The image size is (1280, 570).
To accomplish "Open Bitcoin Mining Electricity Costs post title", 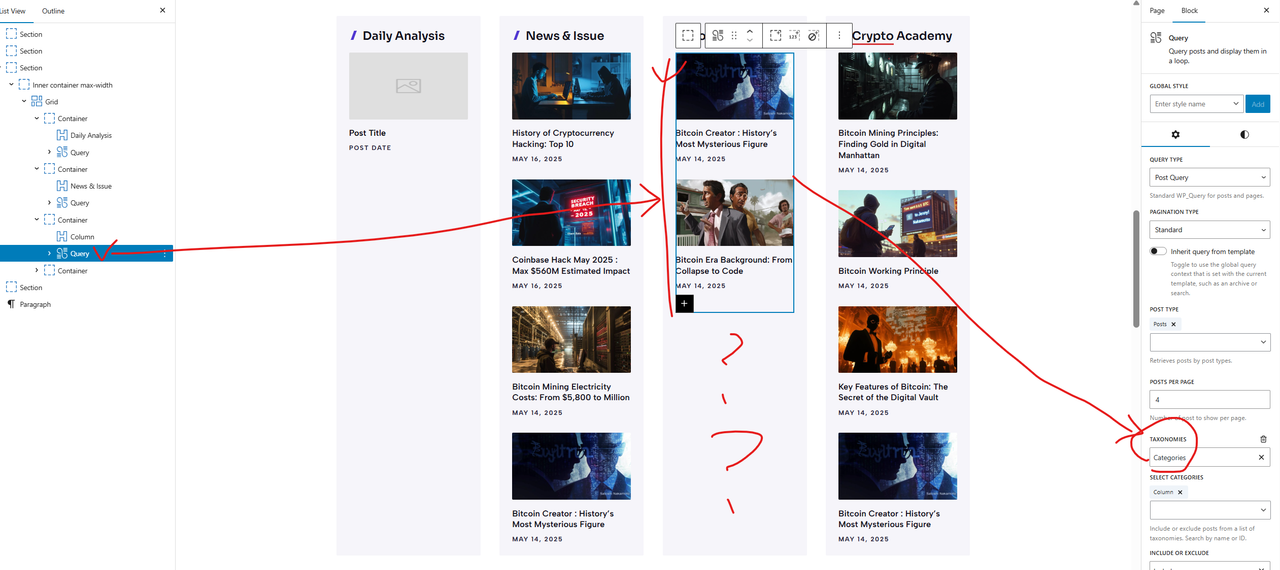I will [x=571, y=392].
